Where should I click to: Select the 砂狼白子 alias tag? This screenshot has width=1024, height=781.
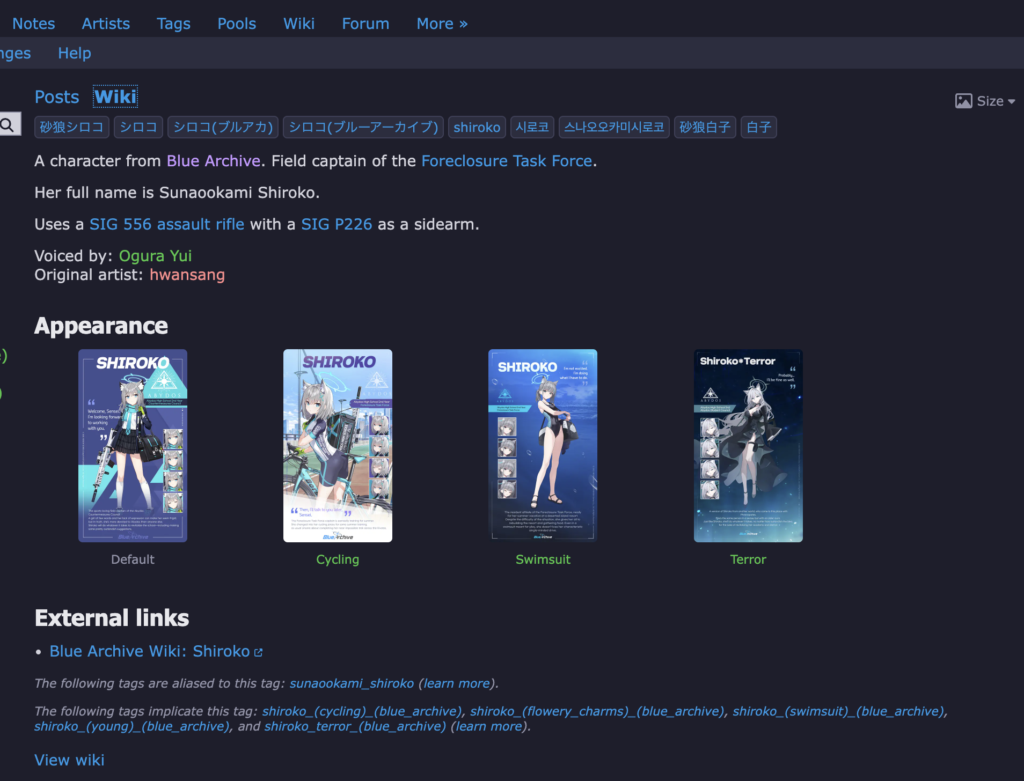[x=705, y=127]
